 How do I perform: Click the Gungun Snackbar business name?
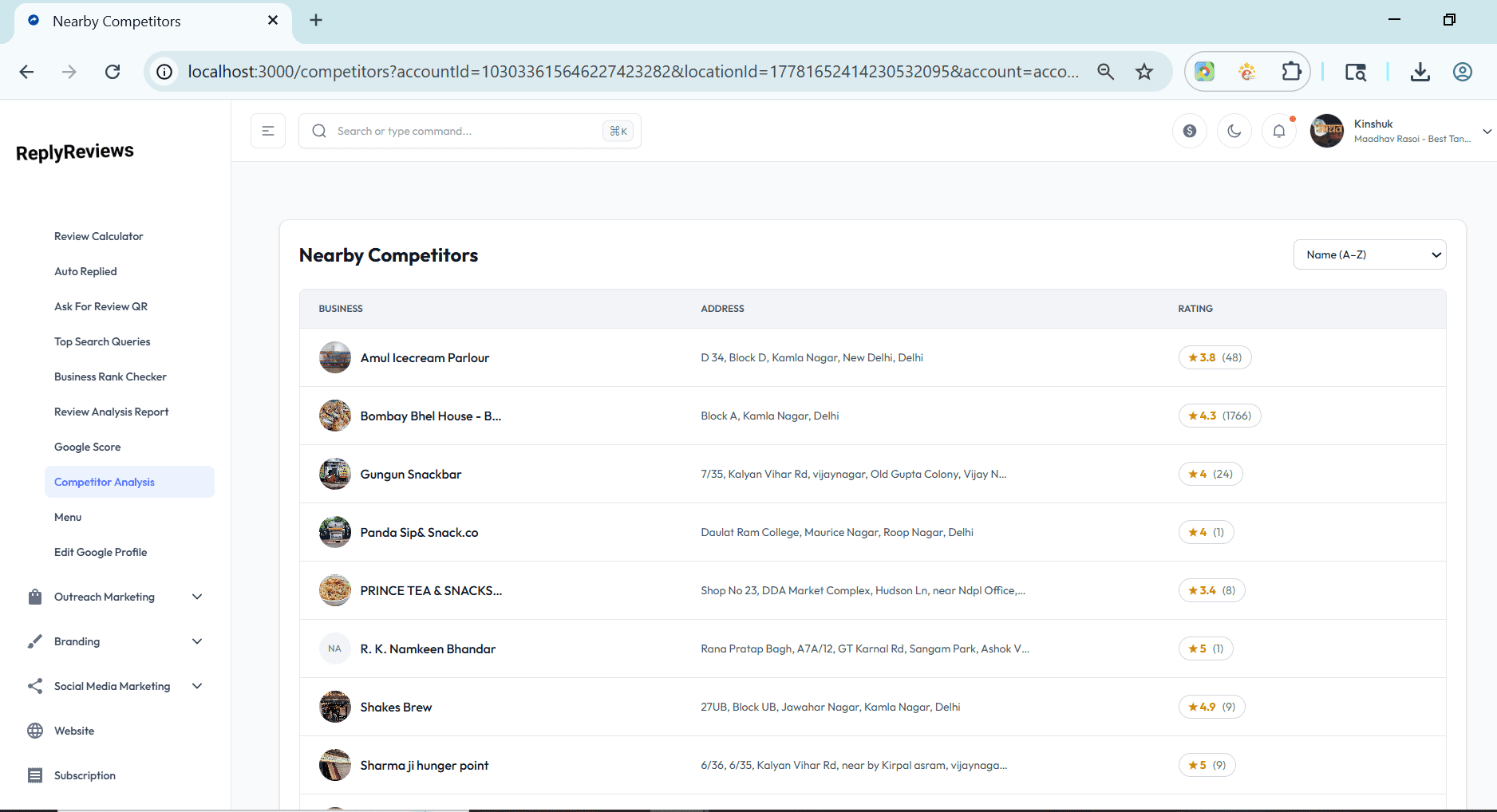pyautogui.click(x=411, y=474)
